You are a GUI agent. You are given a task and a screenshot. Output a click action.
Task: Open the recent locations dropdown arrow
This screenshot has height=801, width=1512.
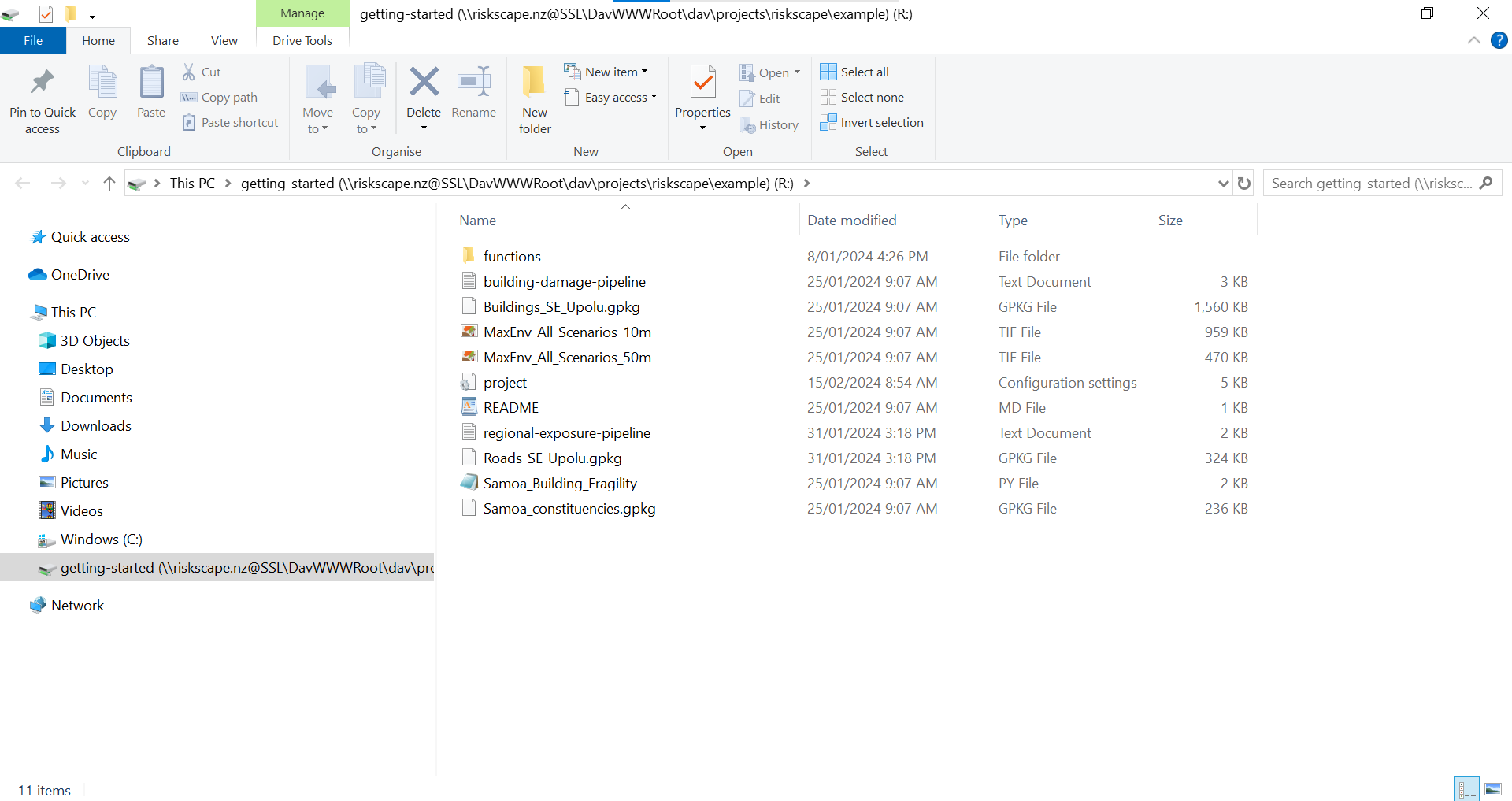point(85,184)
